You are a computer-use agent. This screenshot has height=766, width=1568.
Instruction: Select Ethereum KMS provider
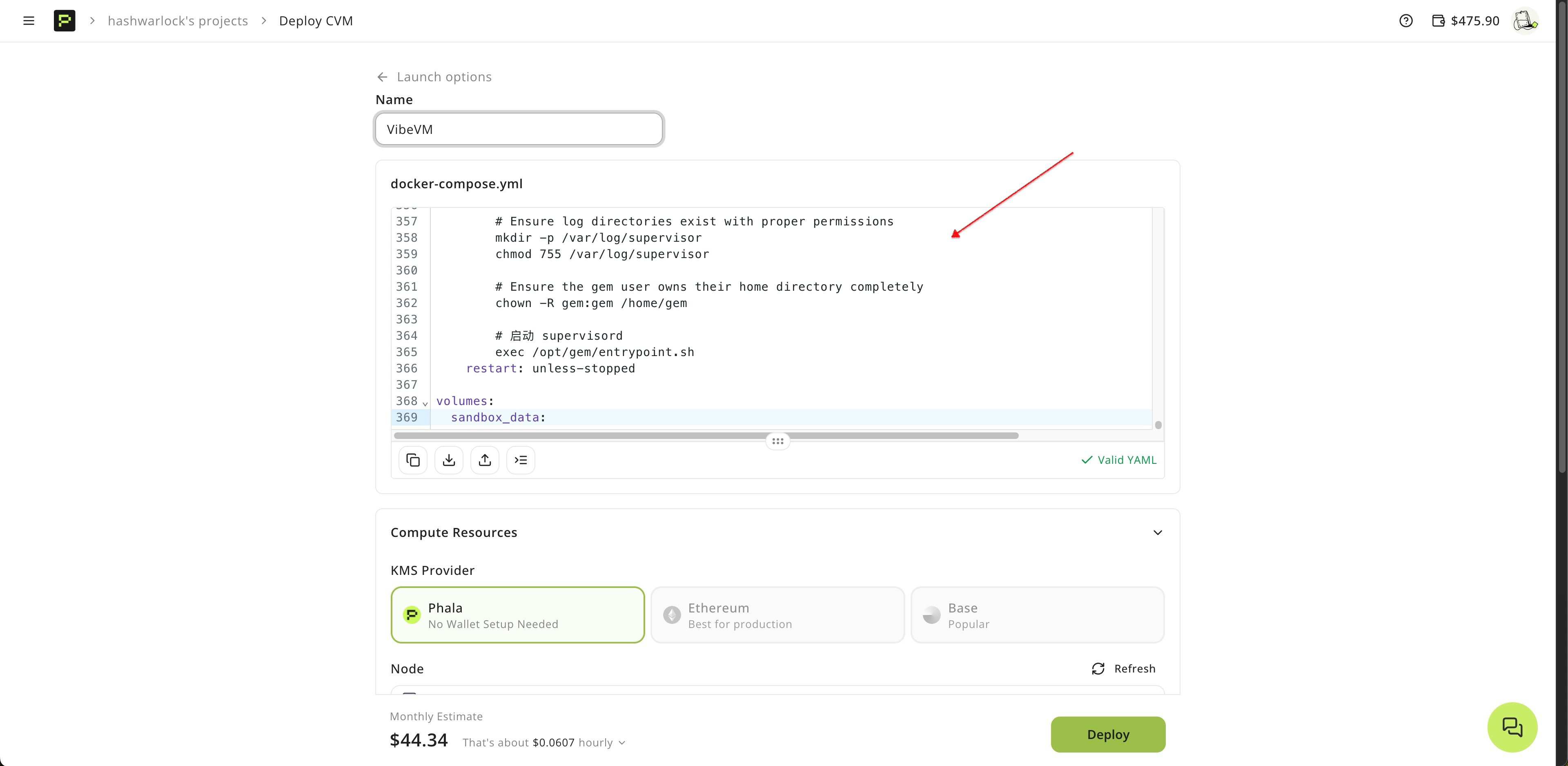coord(777,615)
